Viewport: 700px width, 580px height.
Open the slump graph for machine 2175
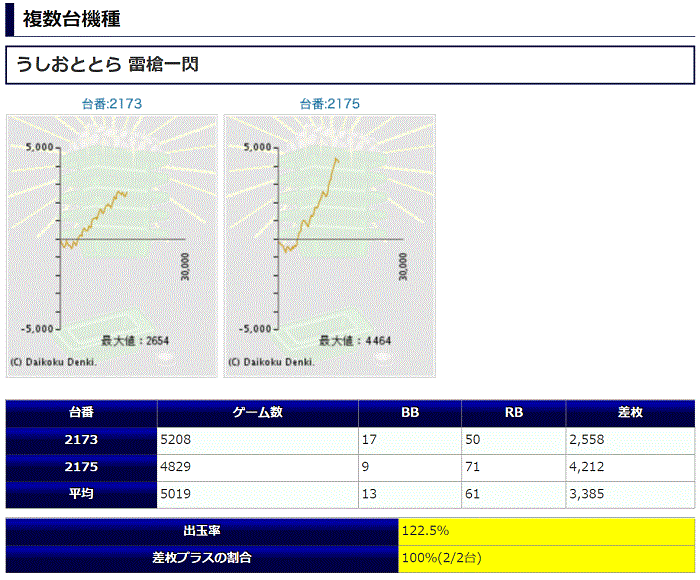point(330,246)
